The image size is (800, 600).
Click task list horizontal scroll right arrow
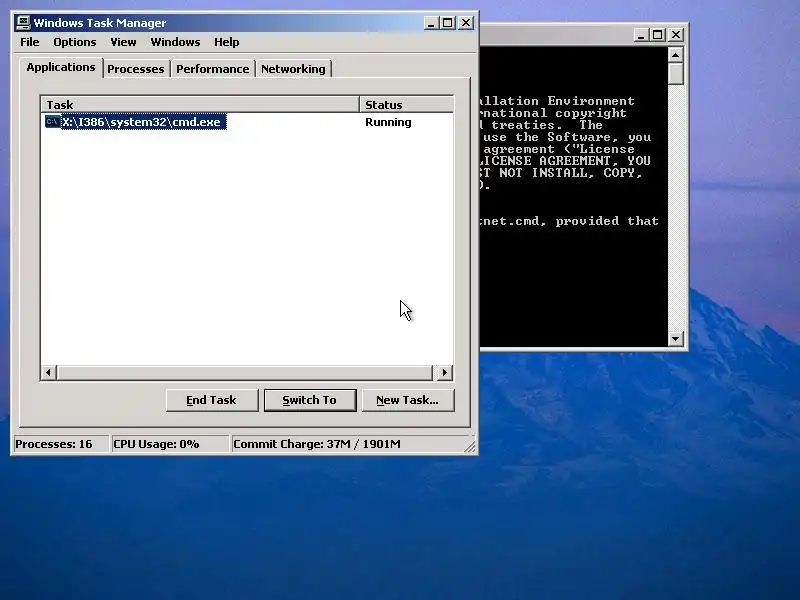(445, 372)
